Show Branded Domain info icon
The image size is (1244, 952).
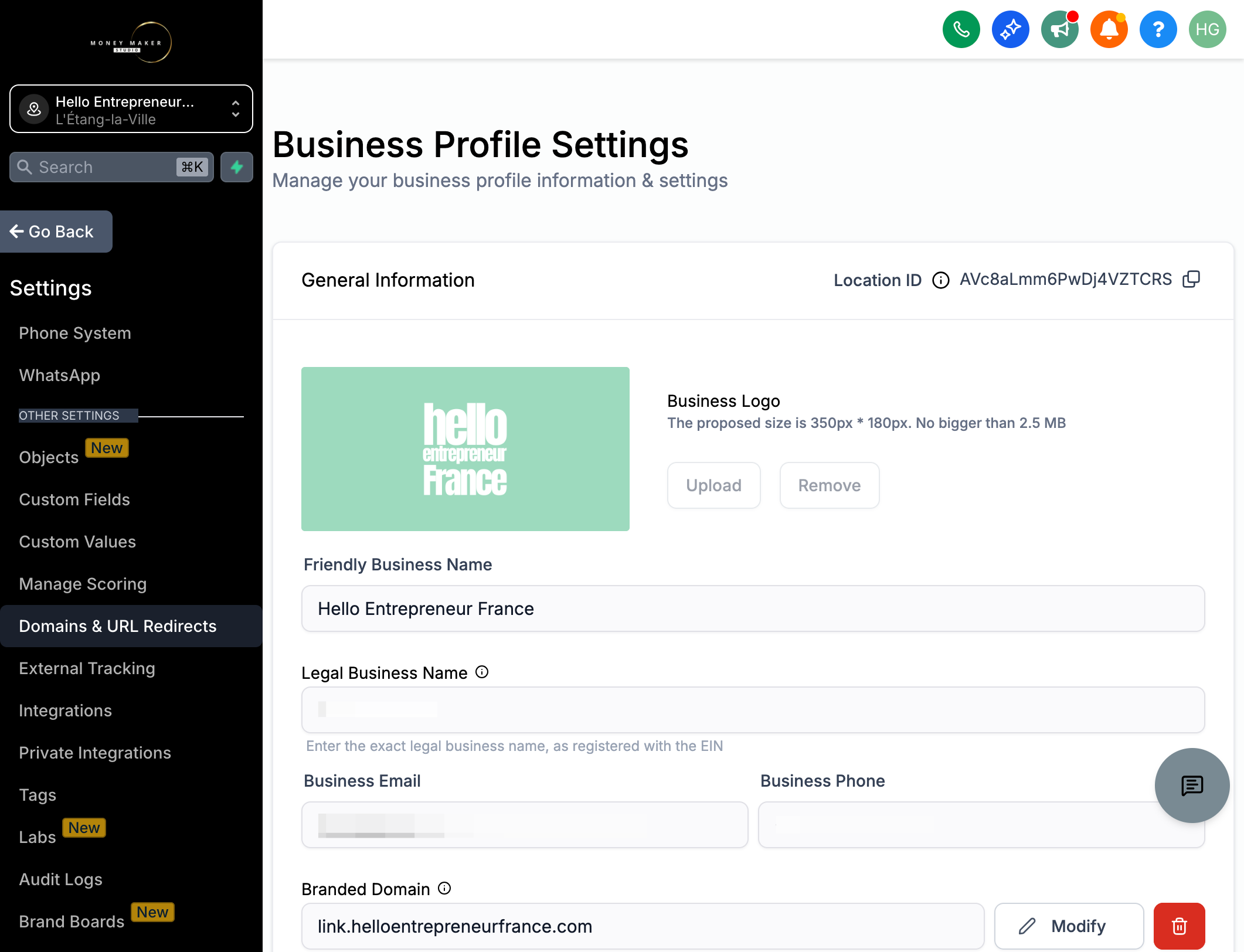coord(445,889)
